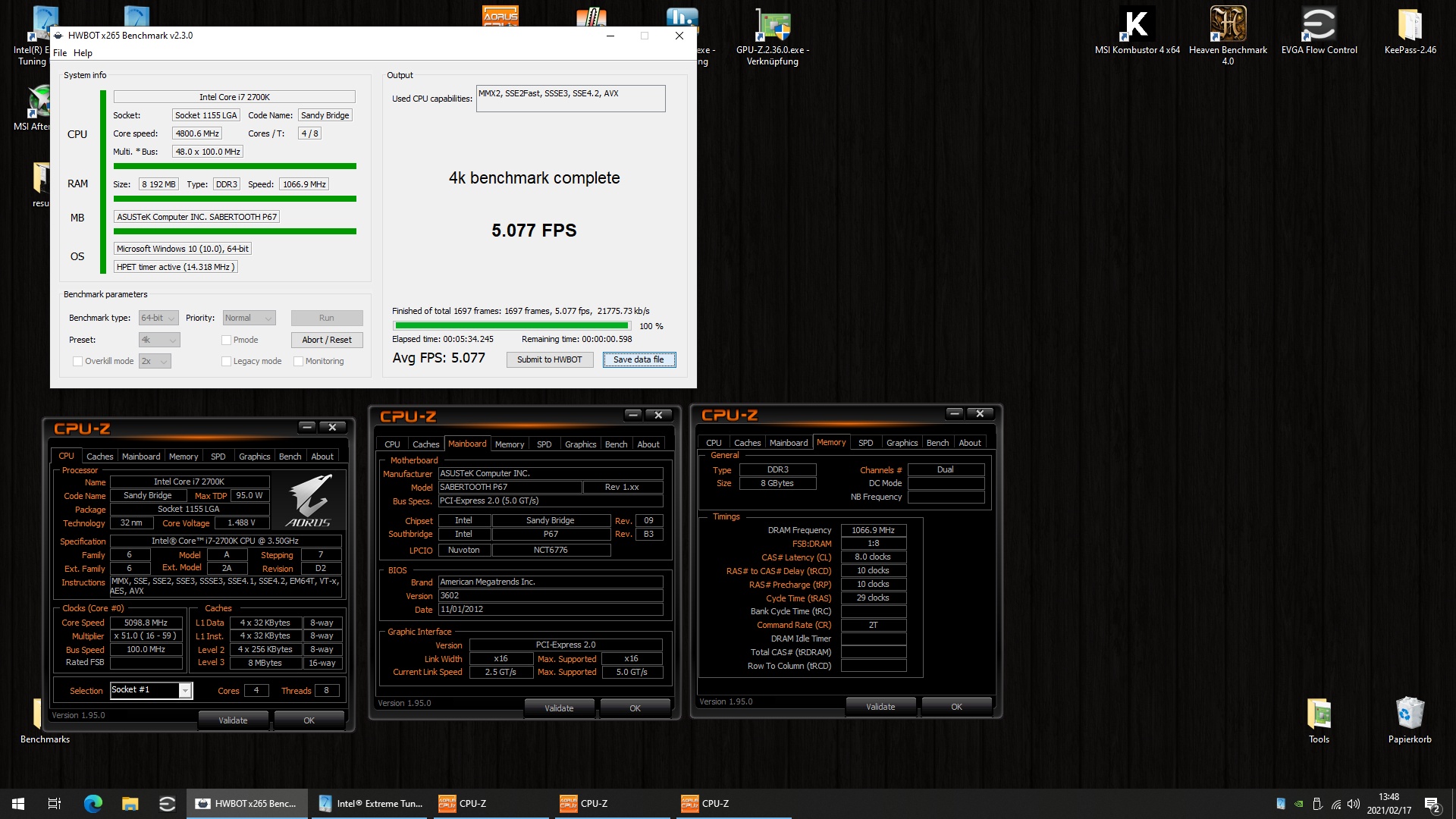Open Priority Normal dropdown

point(249,318)
